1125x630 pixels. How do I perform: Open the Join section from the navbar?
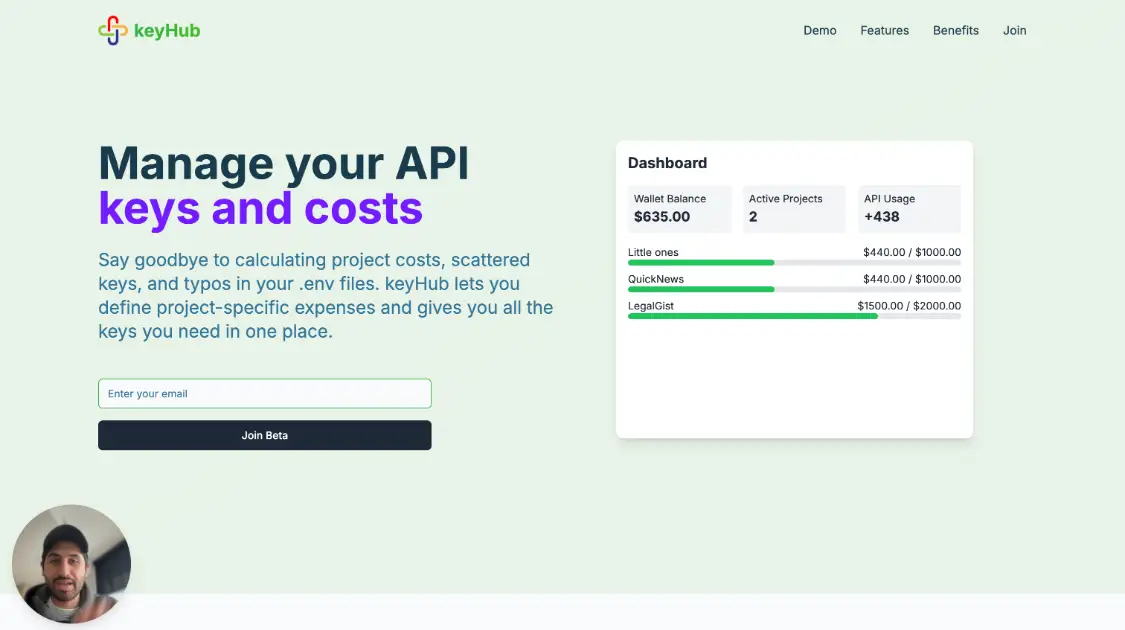(1014, 30)
